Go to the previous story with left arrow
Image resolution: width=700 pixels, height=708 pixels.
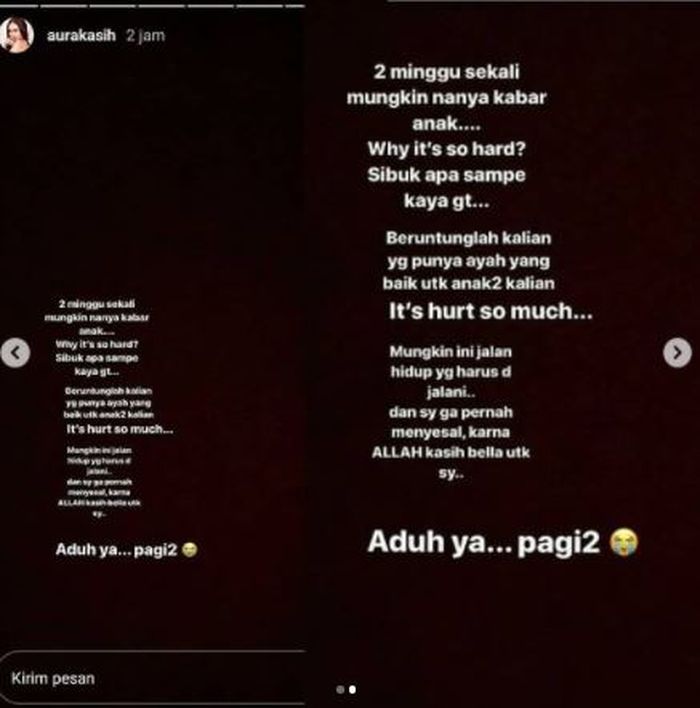coord(15,353)
